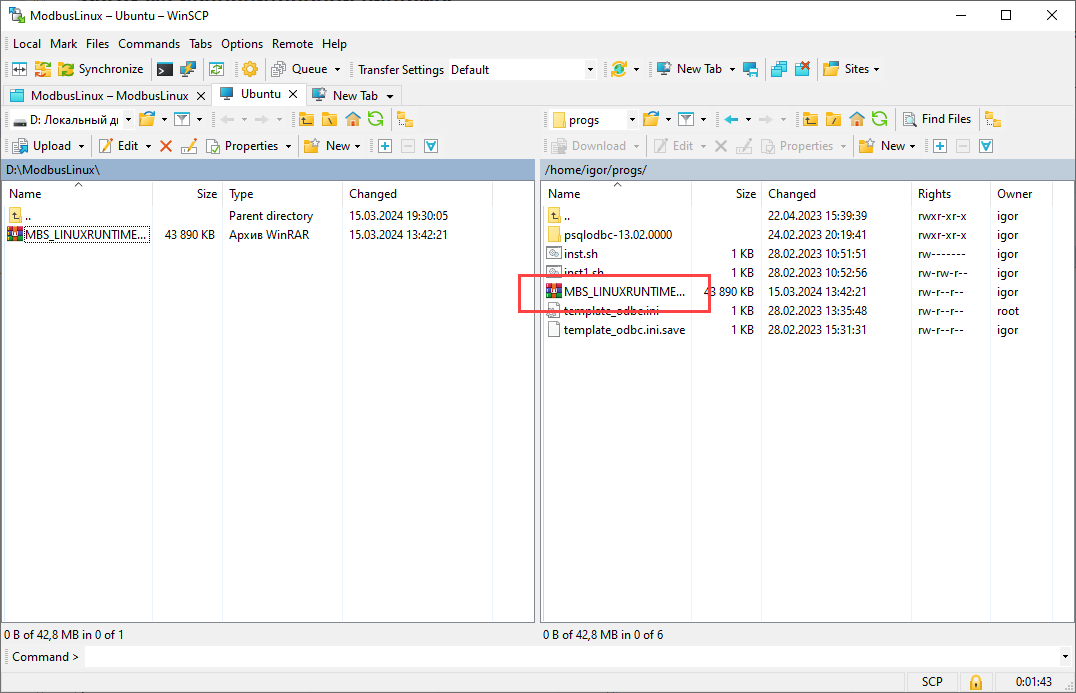Open the Commands menu

[x=149, y=44]
